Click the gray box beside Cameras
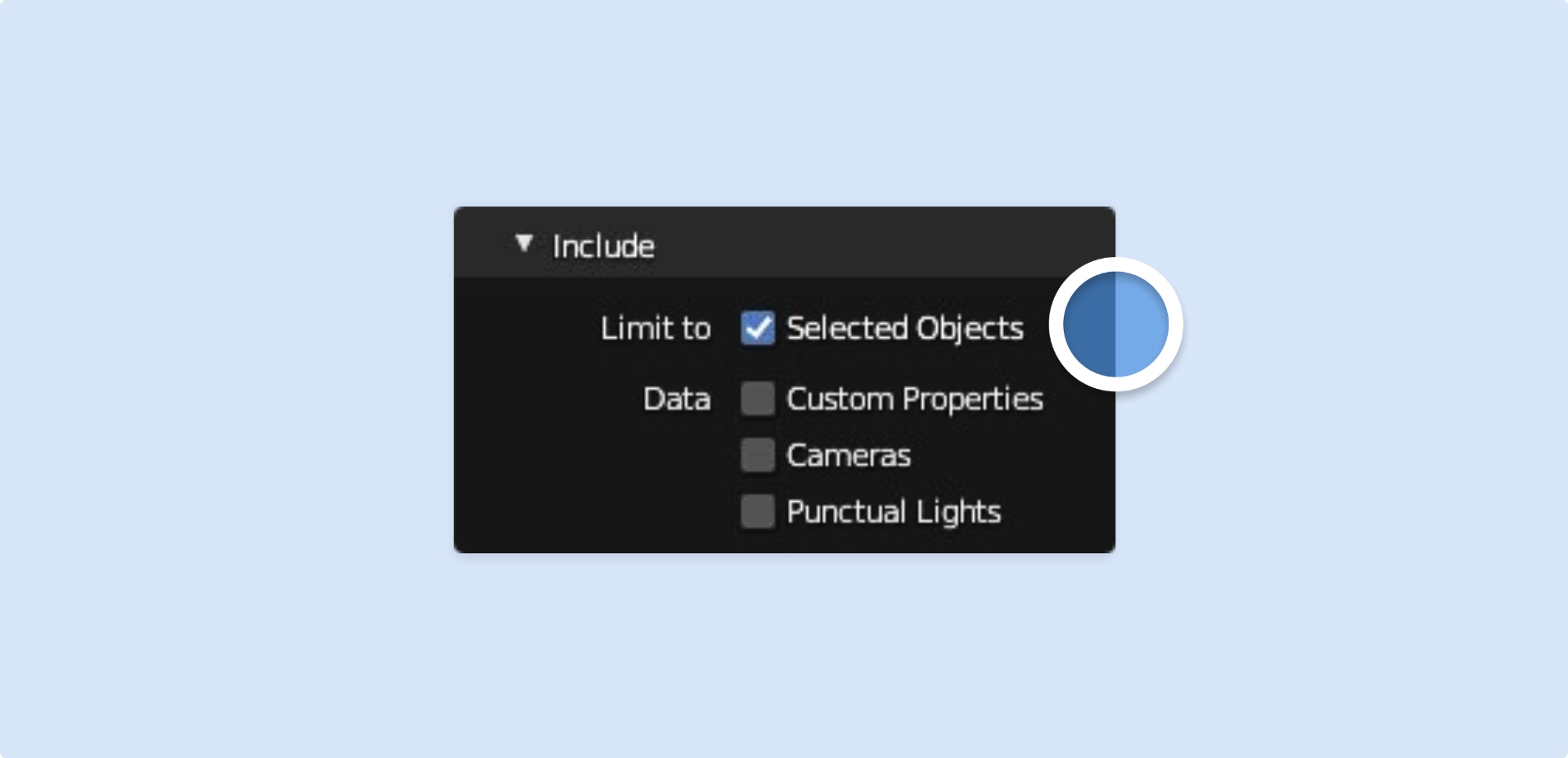Screen dimensions: 1568x758 pos(758,455)
